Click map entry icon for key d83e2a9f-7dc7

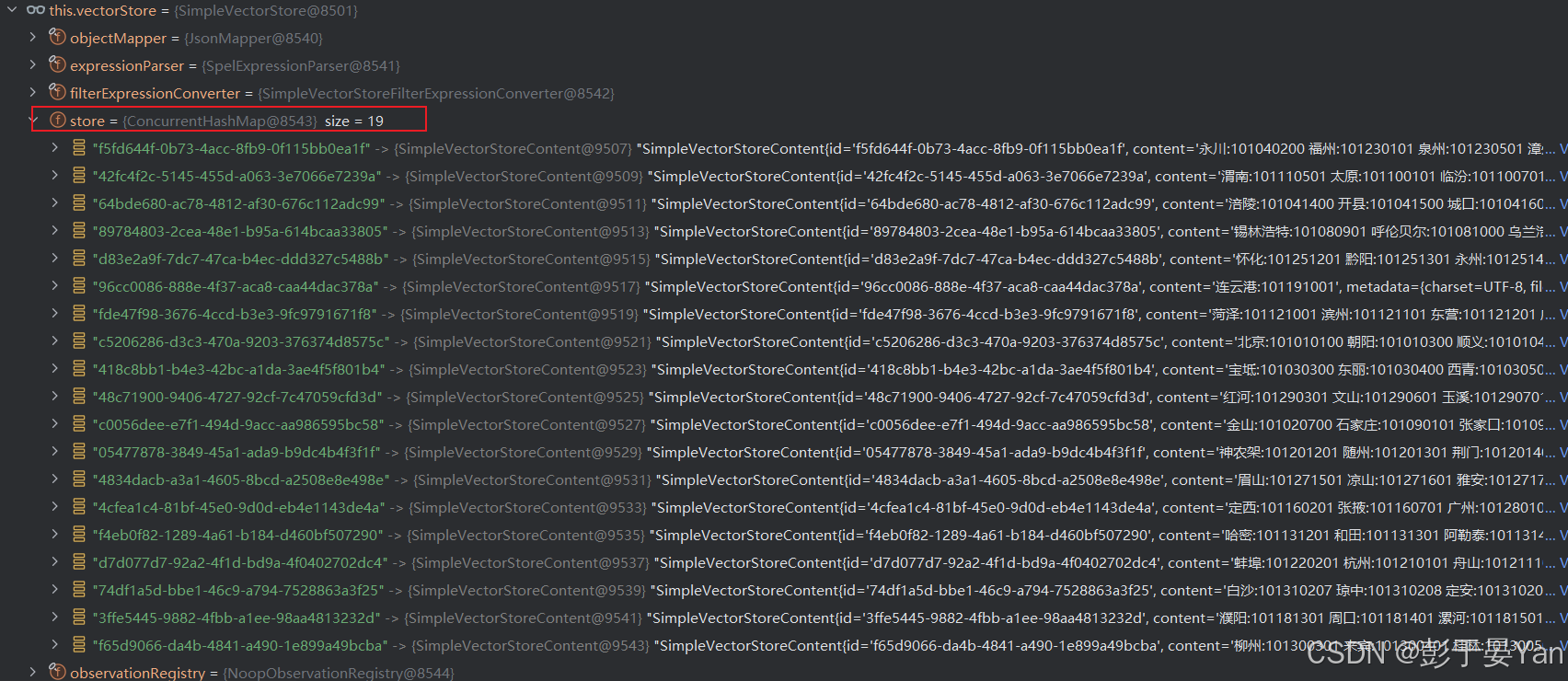click(79, 259)
